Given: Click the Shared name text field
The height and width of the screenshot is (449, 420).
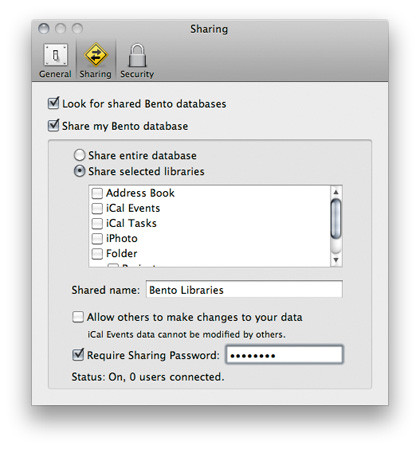Looking at the screenshot, I should click(244, 289).
